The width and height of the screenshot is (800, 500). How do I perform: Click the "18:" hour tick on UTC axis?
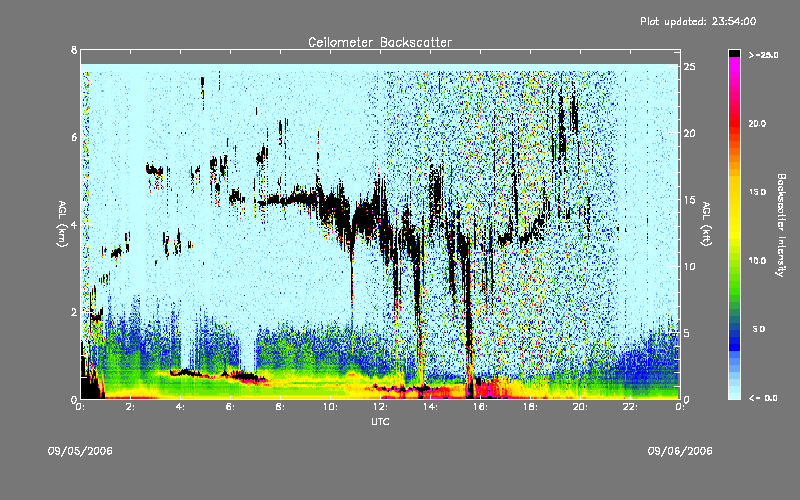tap(530, 407)
